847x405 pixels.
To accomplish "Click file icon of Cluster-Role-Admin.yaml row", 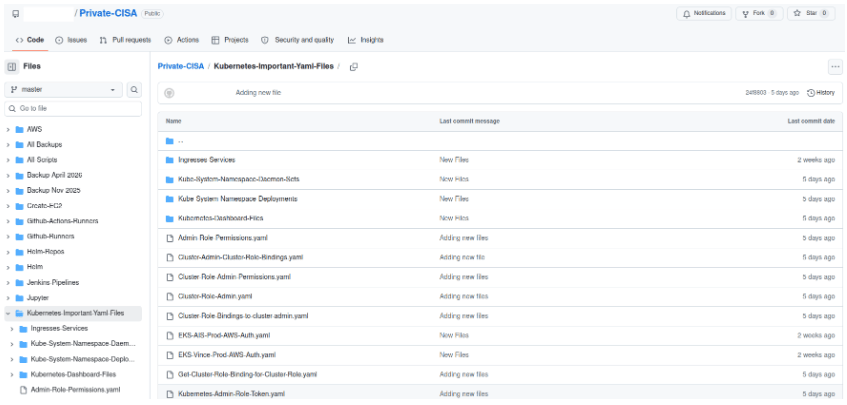I will [170, 296].
